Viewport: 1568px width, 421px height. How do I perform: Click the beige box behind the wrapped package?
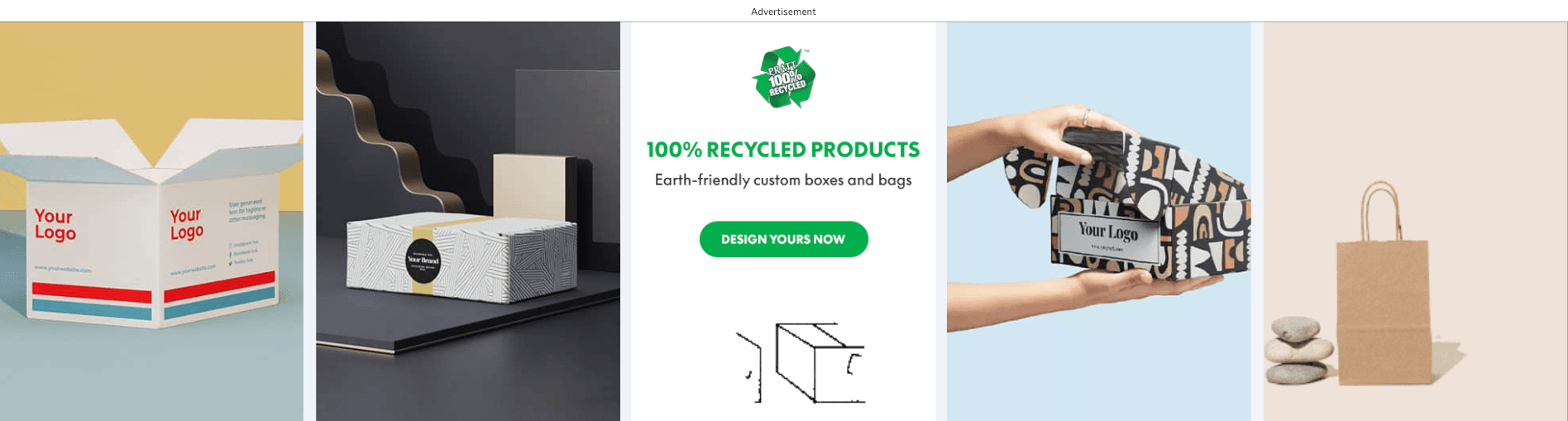[529, 188]
